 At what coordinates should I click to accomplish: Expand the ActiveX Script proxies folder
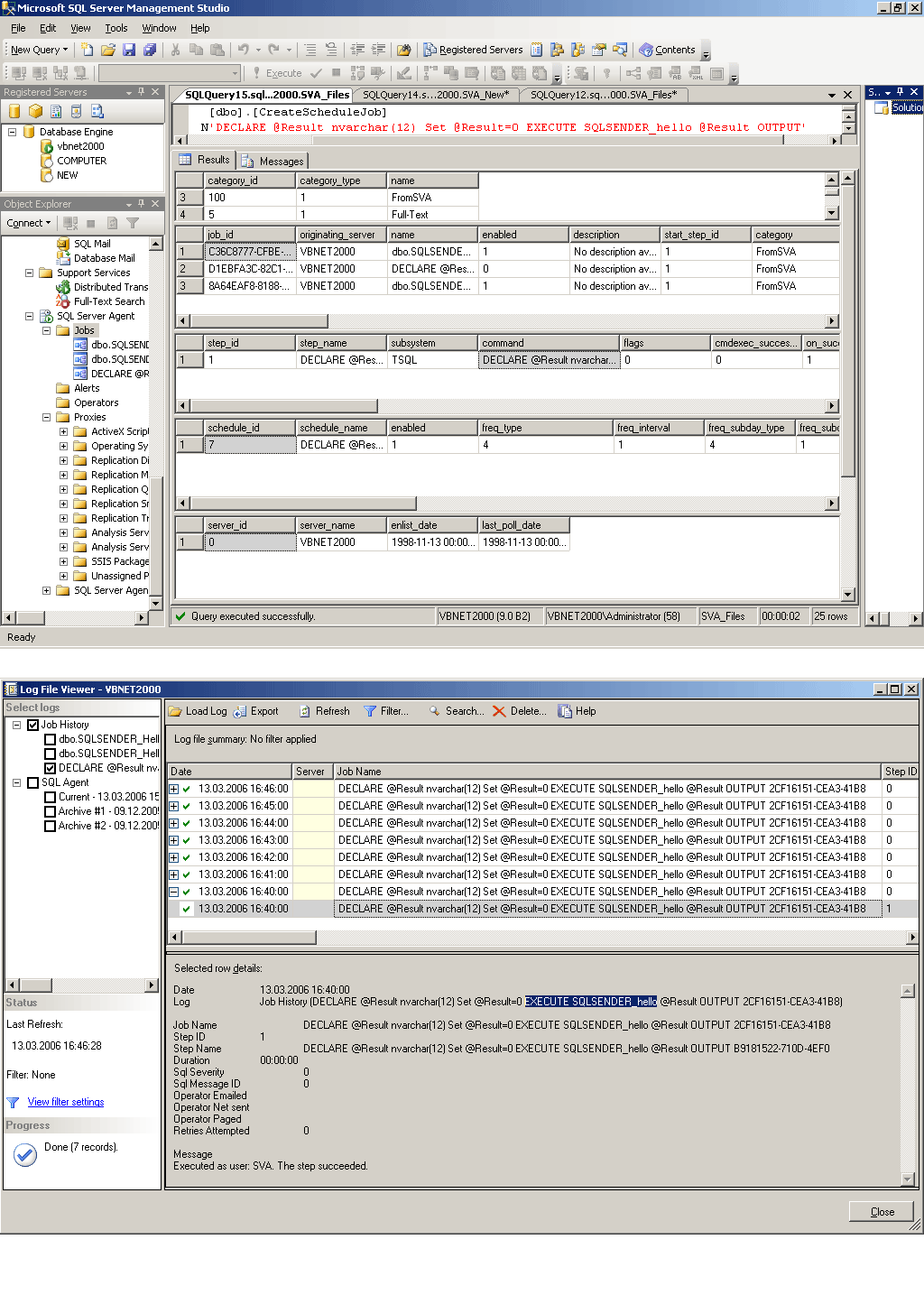click(x=63, y=431)
